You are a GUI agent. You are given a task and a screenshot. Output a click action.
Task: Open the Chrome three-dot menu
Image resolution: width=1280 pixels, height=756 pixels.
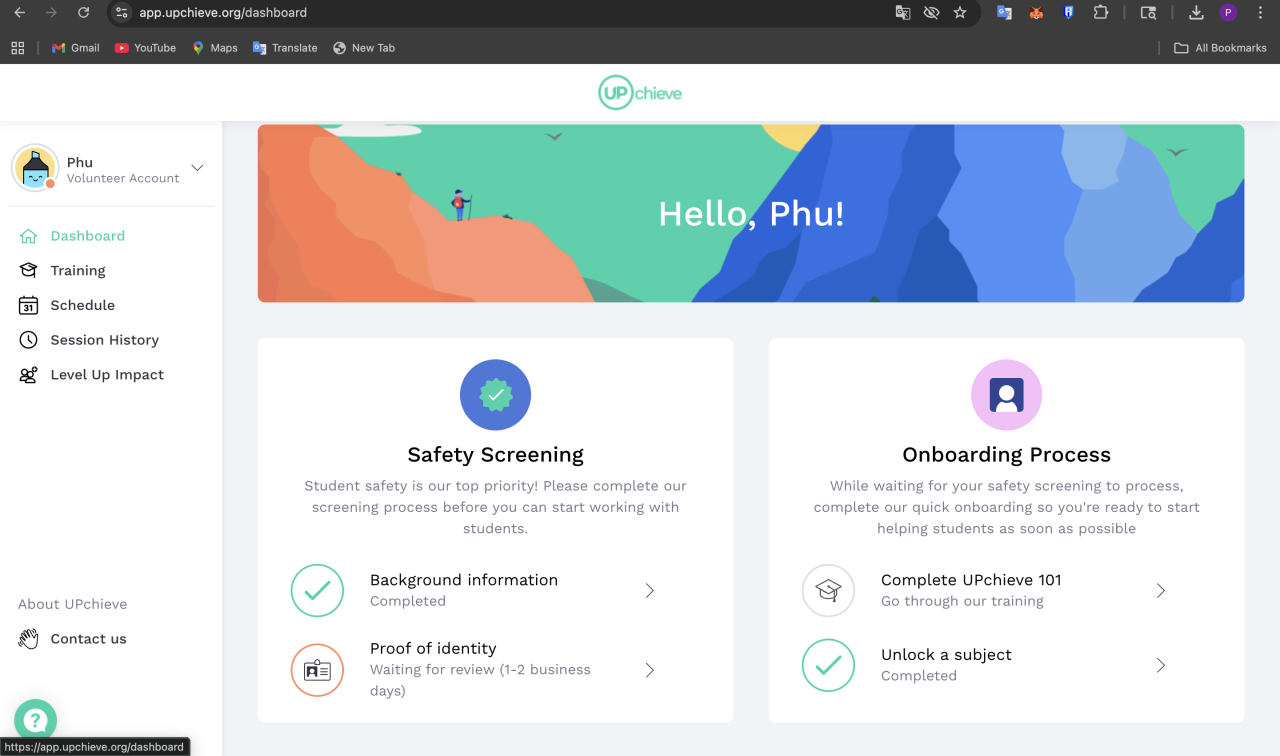coord(1260,13)
